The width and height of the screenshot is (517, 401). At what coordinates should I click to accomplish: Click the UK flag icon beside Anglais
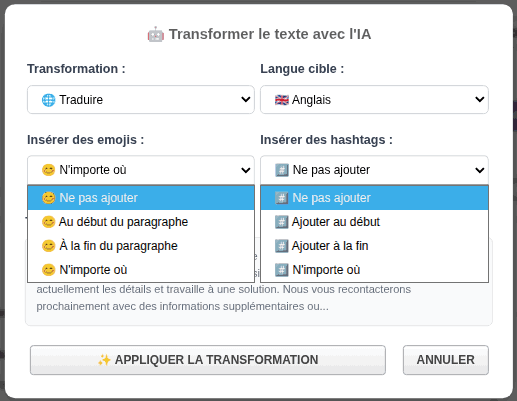[x=282, y=100]
